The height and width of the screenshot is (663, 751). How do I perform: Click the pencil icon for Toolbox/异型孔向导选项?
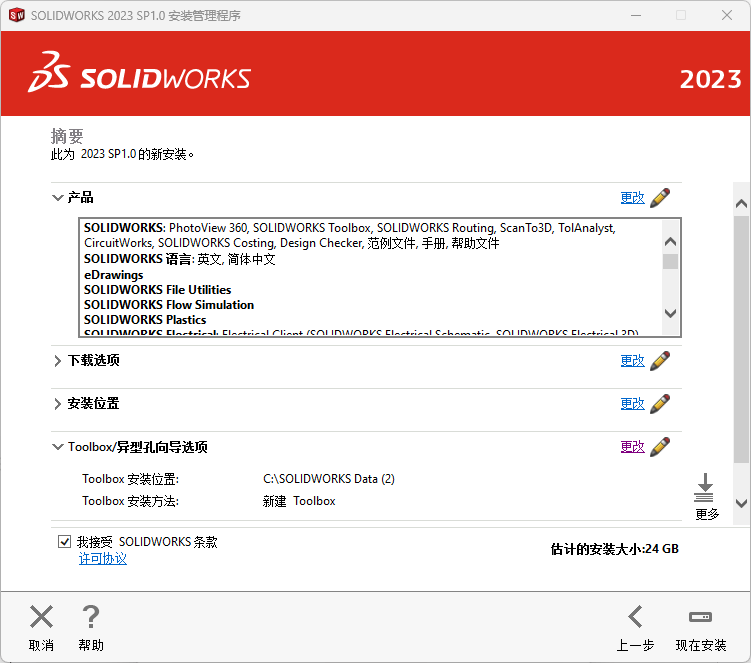coord(660,447)
